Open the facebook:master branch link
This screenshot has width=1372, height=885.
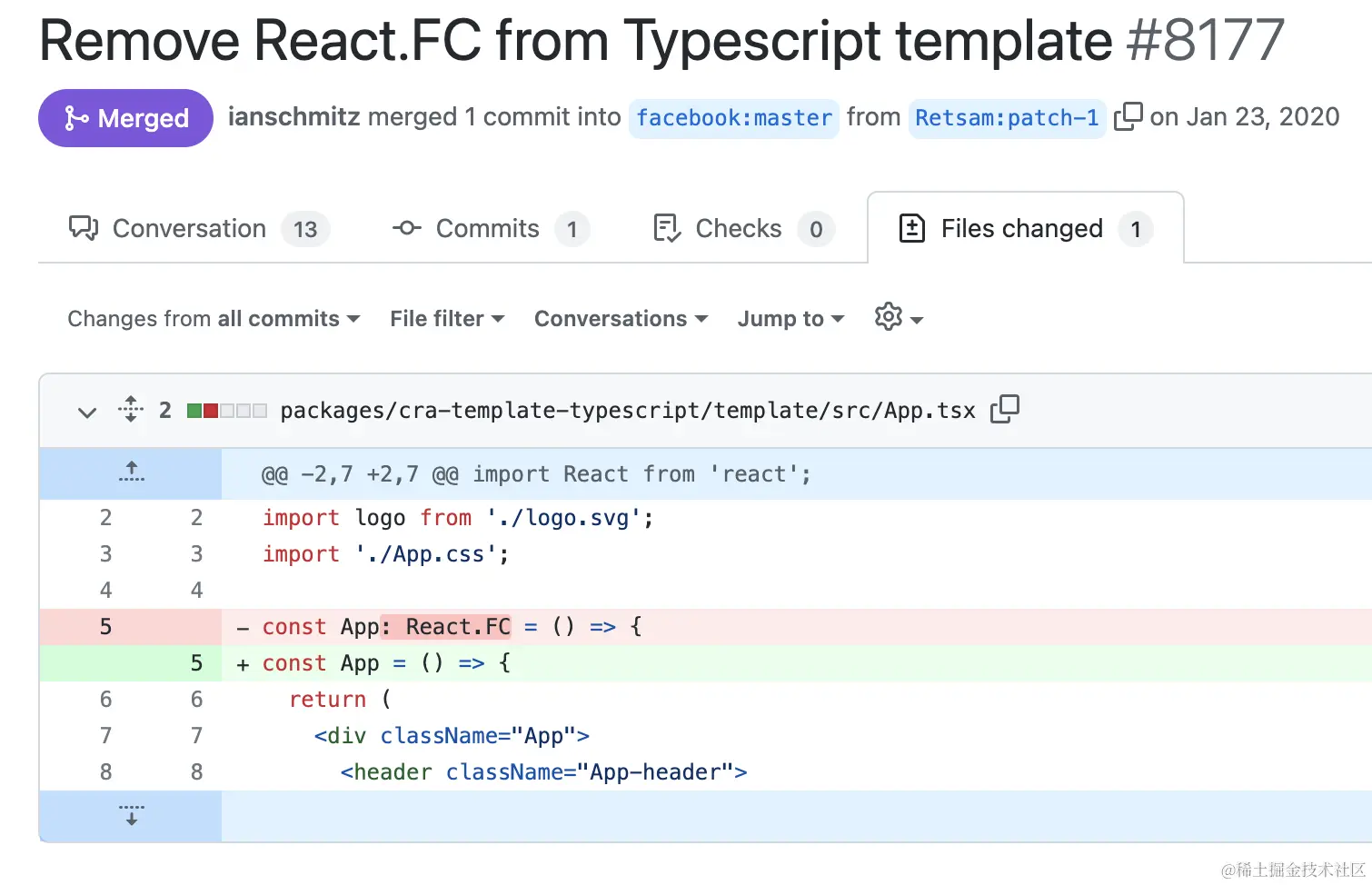[733, 118]
